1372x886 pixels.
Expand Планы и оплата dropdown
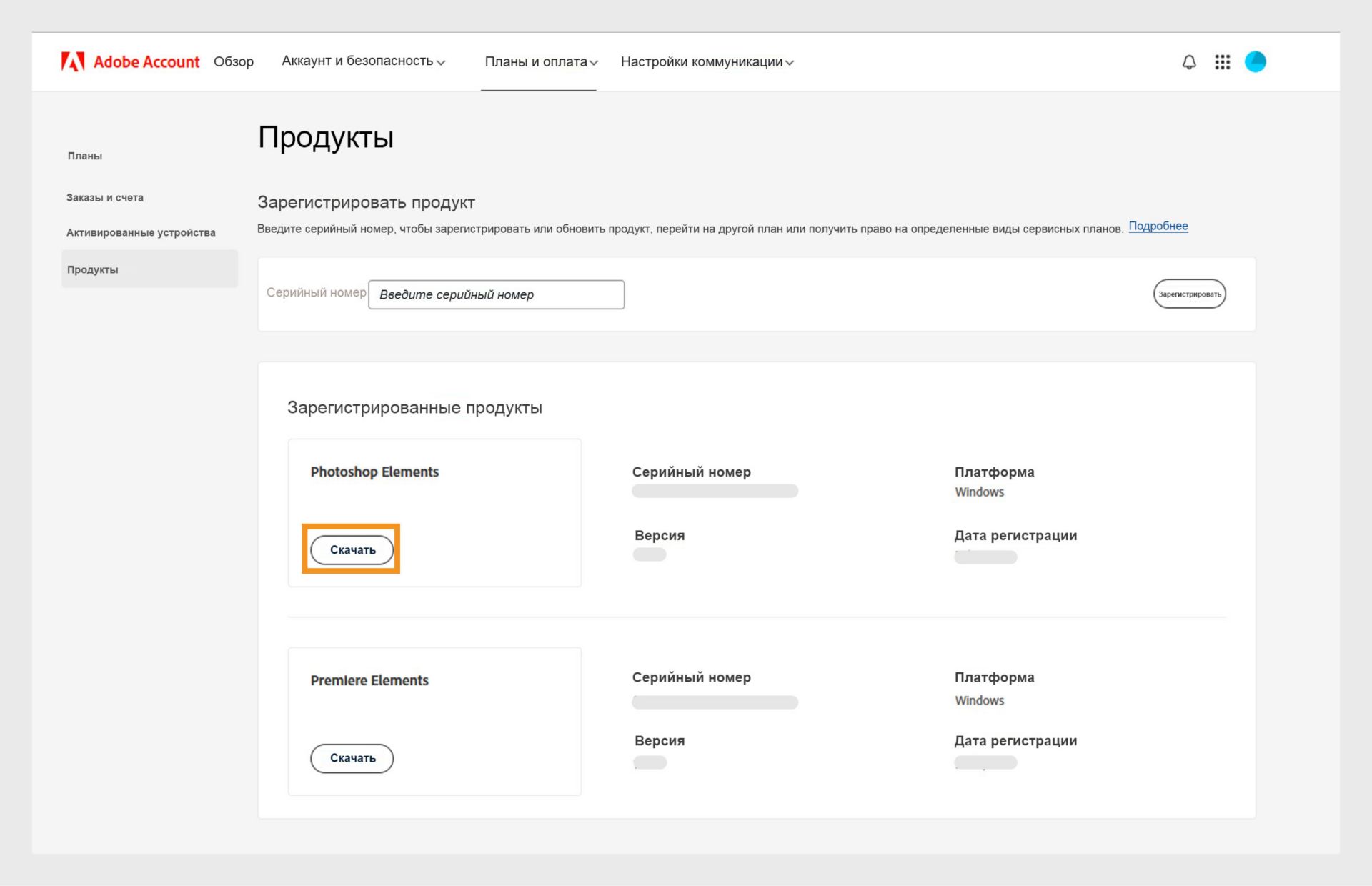541,62
